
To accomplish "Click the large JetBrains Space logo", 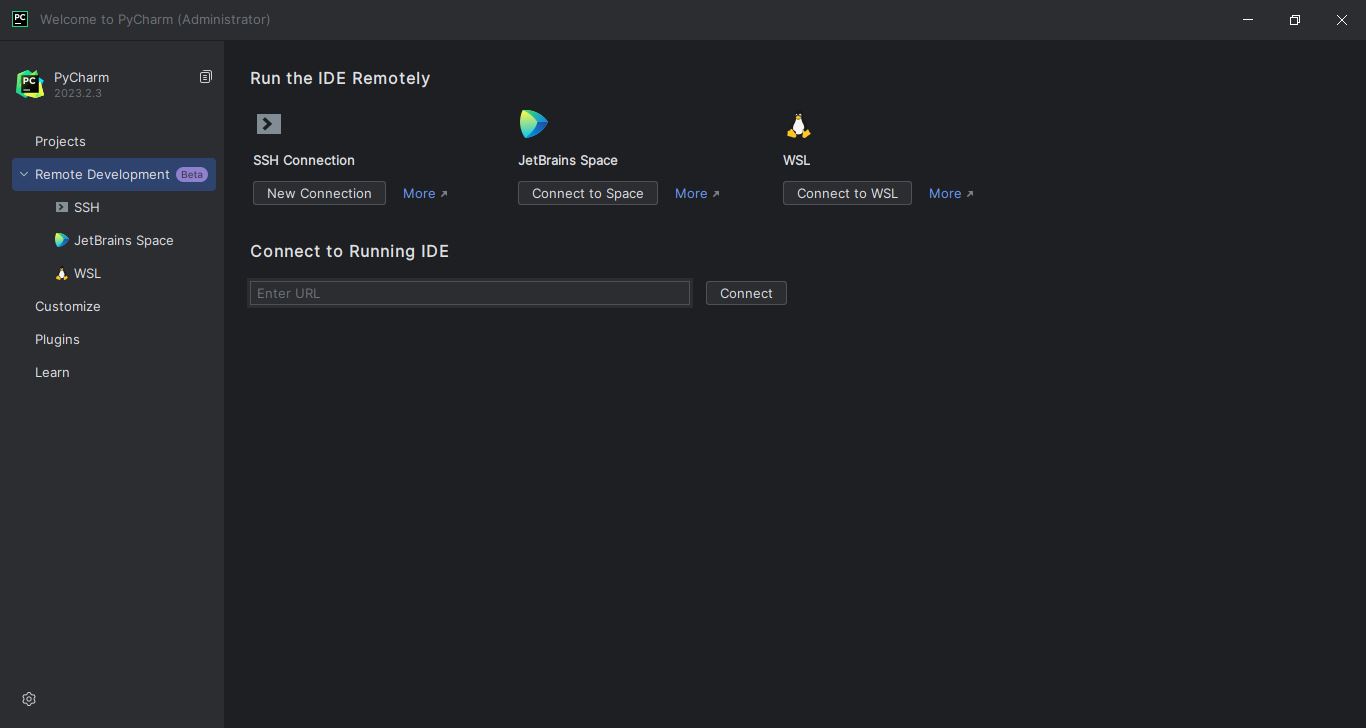I will (x=534, y=124).
